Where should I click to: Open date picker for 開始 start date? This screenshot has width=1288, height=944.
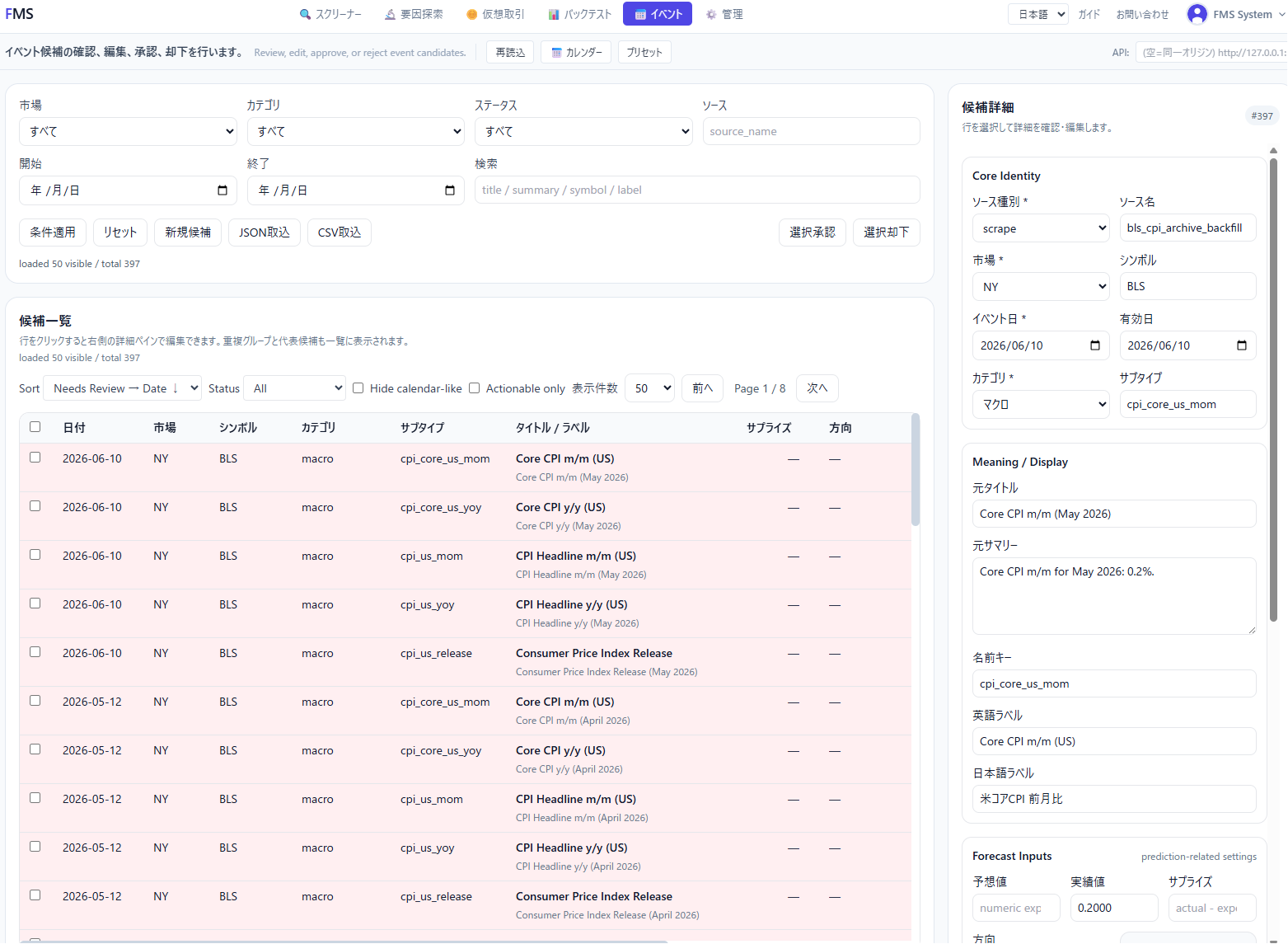coord(222,190)
